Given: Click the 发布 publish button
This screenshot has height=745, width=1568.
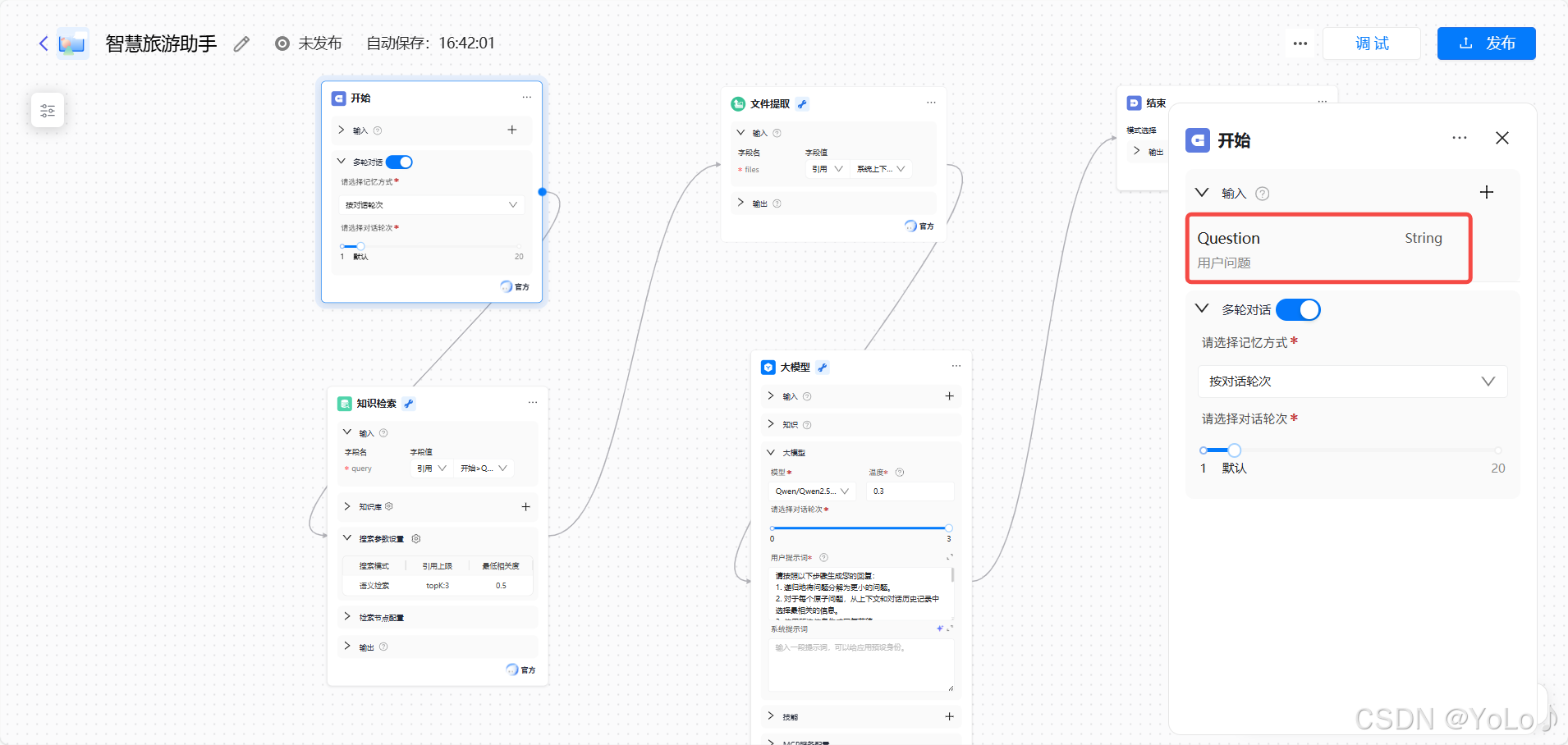Looking at the screenshot, I should point(1486,43).
